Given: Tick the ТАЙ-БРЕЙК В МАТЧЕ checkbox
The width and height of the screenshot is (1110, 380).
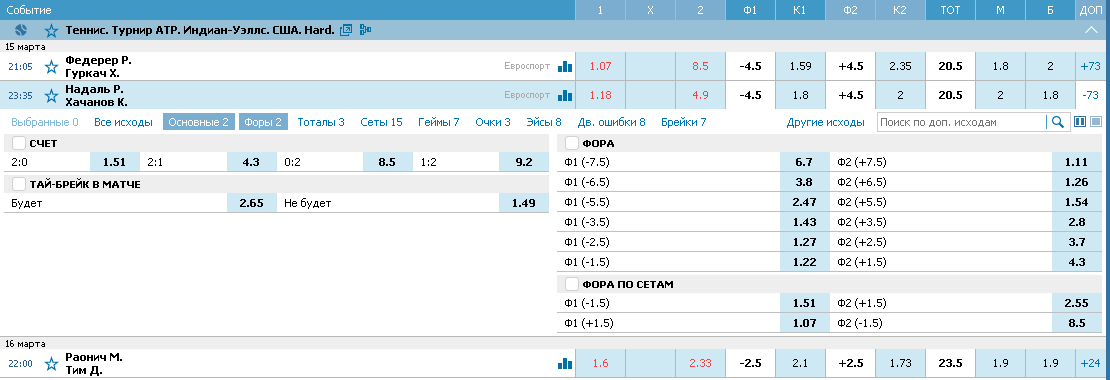Looking at the screenshot, I should coord(19,184).
